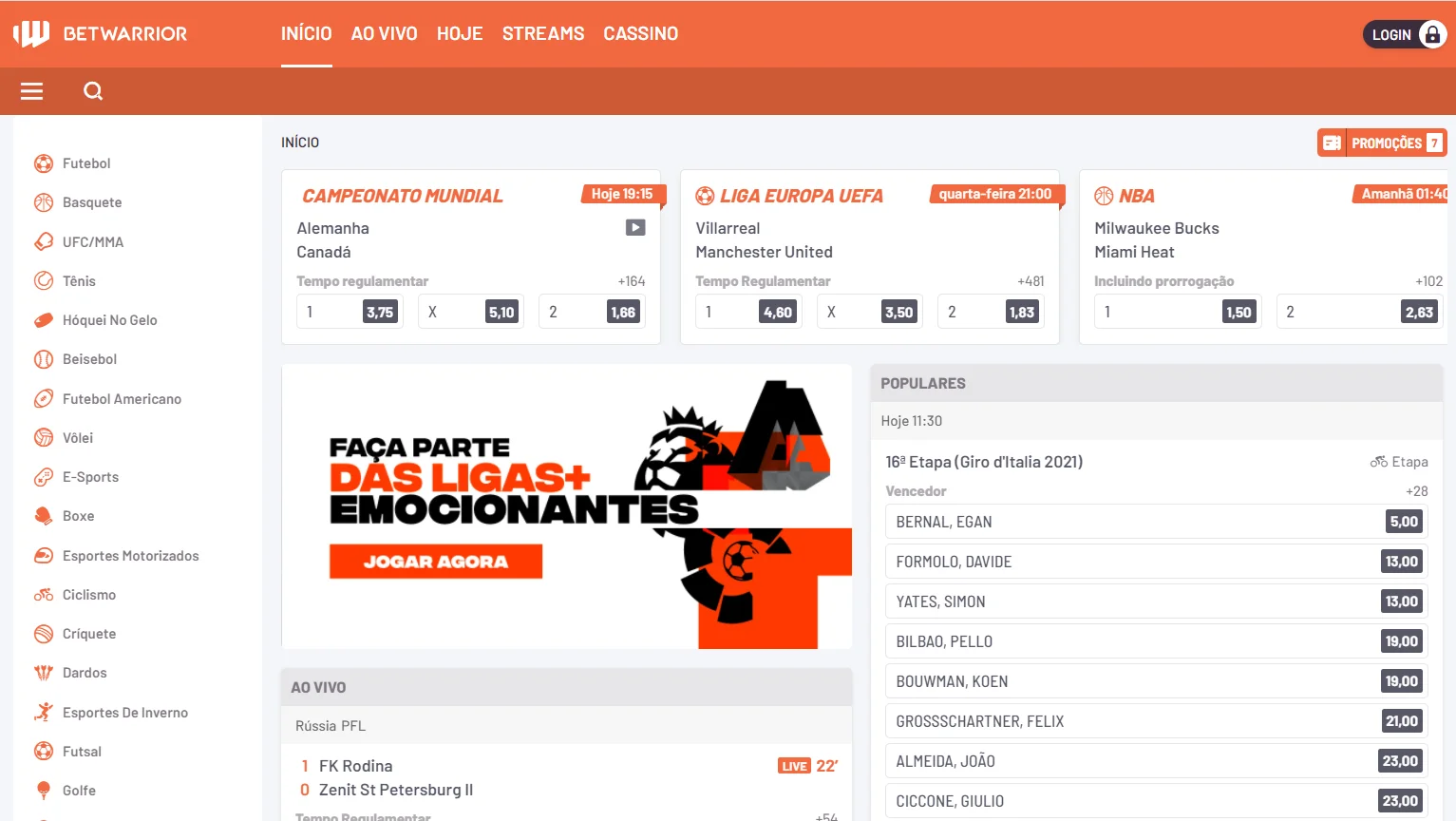Viewport: 1456px width, 821px height.
Task: Click the Ciclismo bicycle icon
Action: click(x=44, y=595)
